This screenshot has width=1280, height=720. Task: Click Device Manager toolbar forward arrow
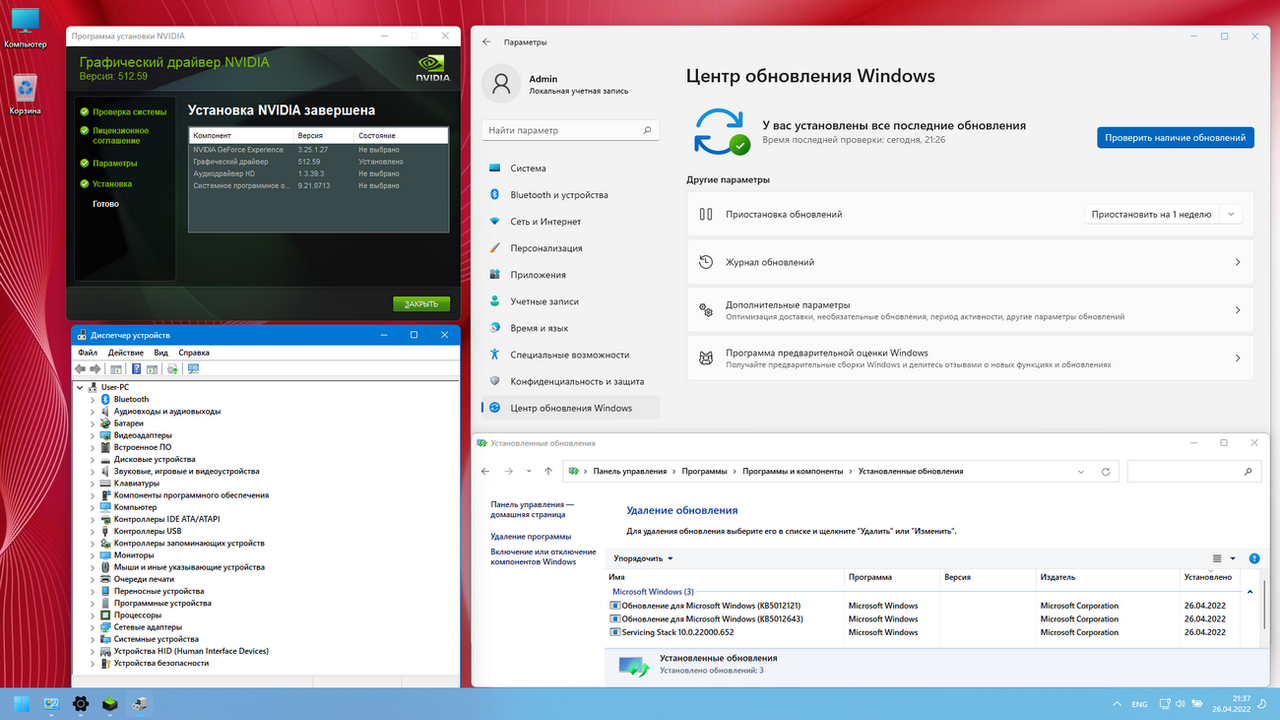tap(95, 369)
